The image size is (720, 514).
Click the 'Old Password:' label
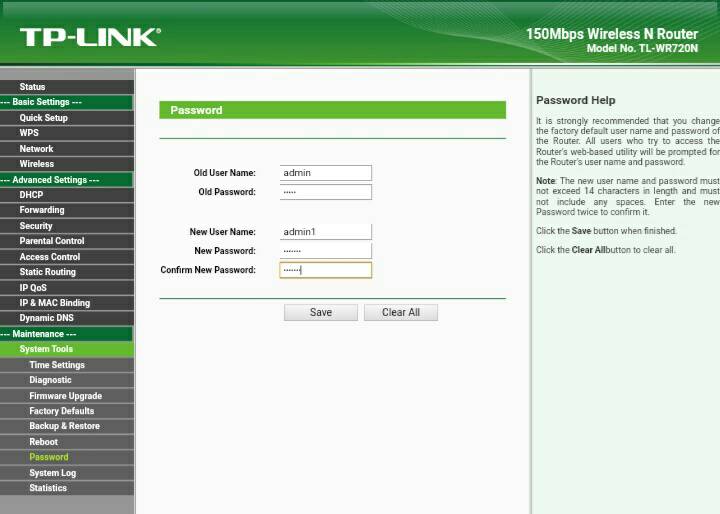tap(227, 192)
